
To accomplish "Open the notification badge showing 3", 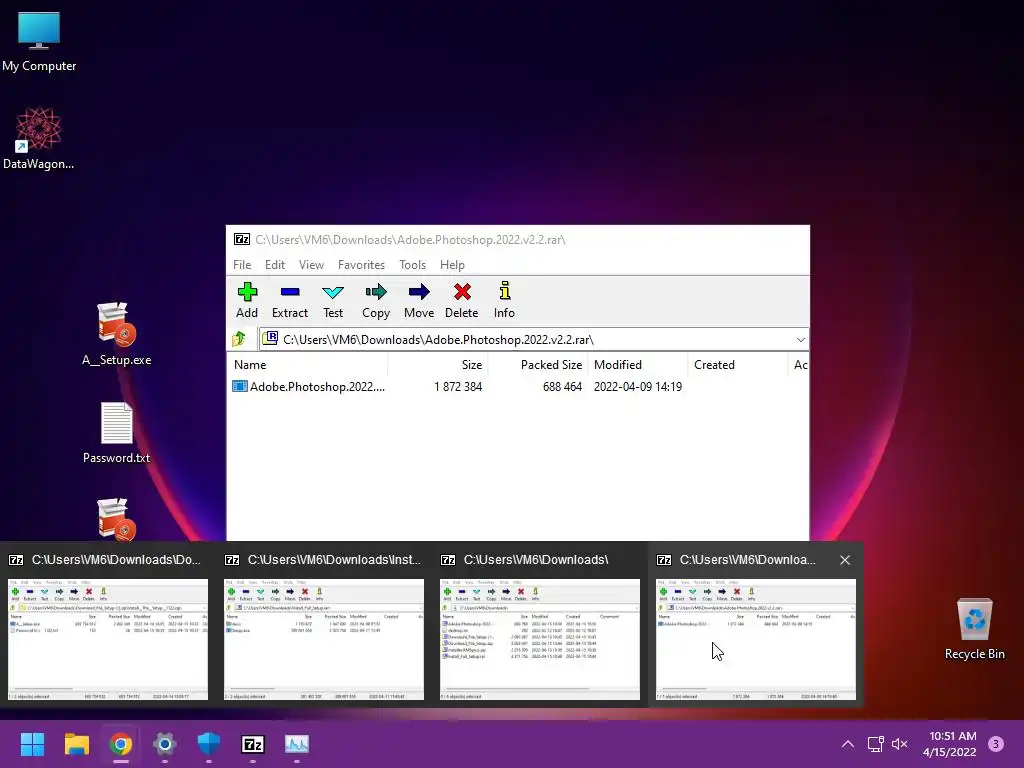I will pos(995,744).
